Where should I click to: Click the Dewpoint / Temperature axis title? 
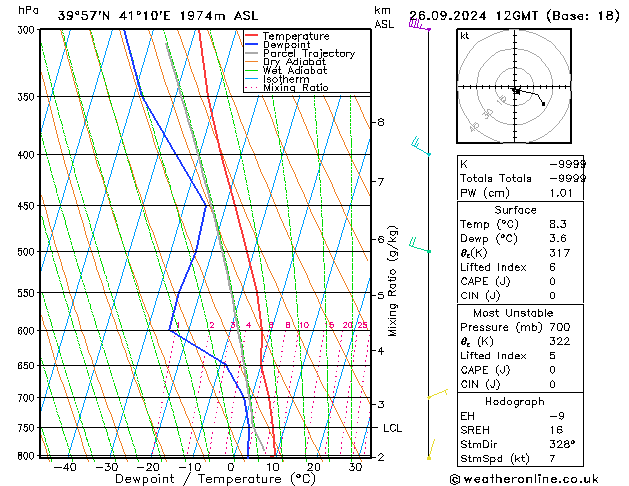215,479
